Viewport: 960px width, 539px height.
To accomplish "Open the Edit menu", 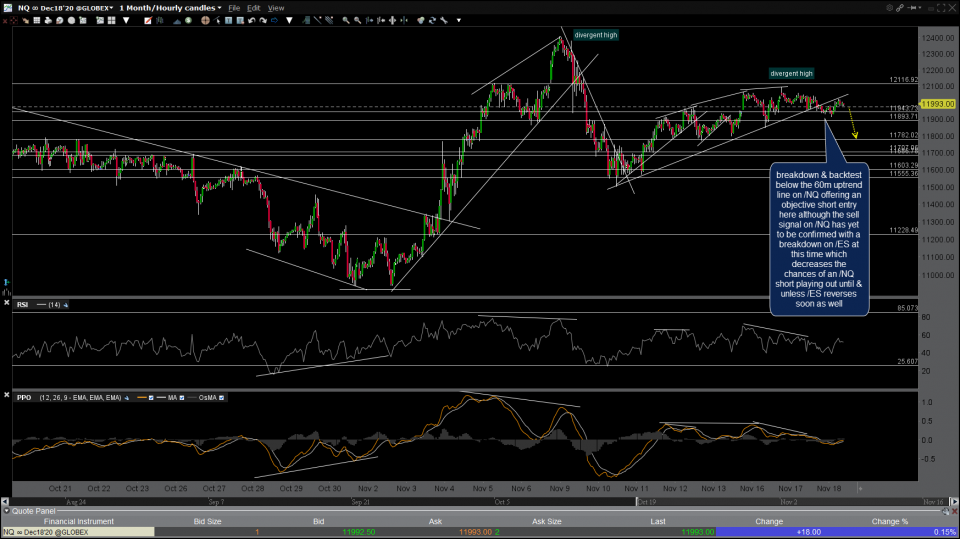I will 253,8.
